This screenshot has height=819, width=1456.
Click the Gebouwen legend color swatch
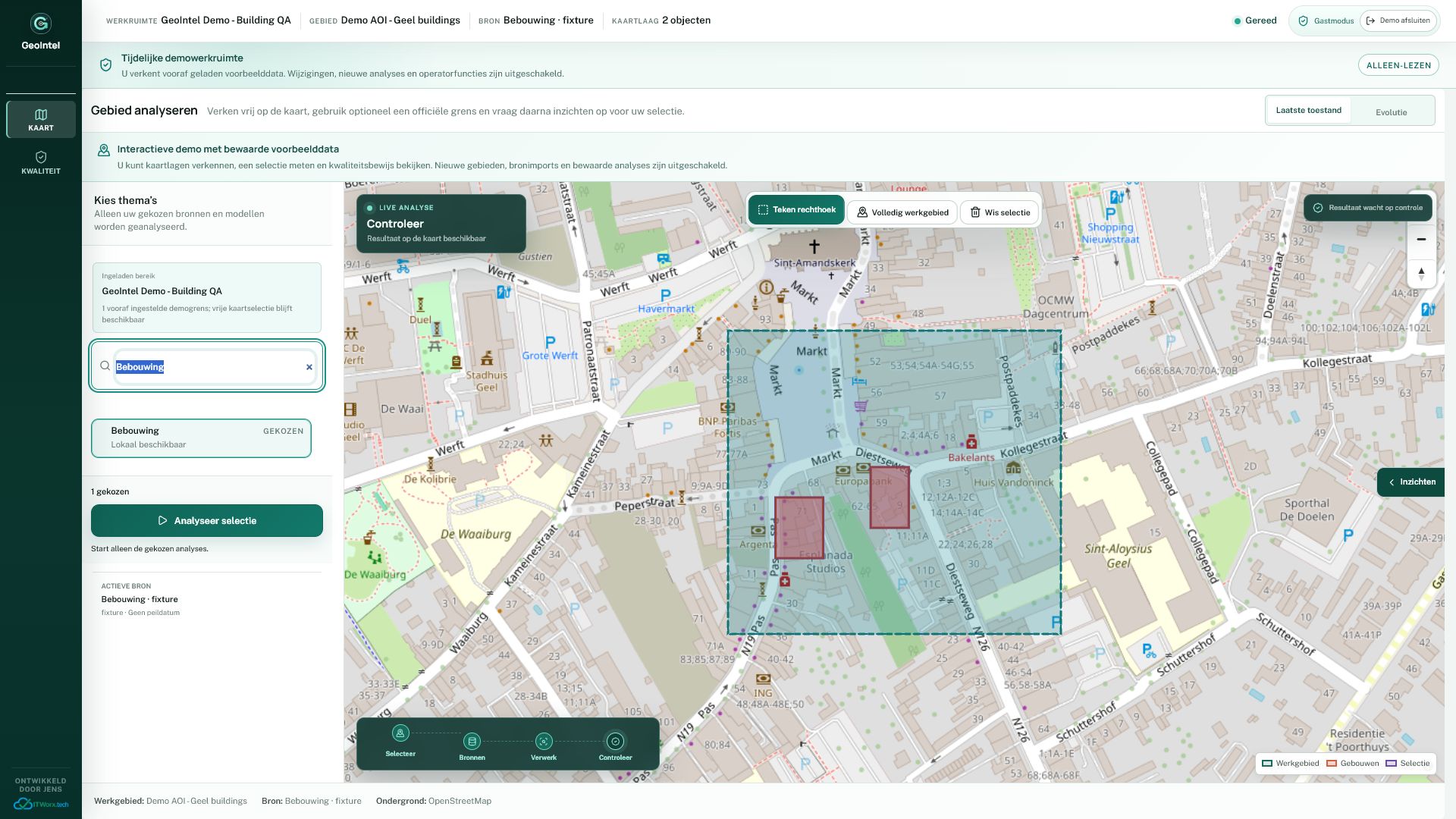click(x=1332, y=764)
